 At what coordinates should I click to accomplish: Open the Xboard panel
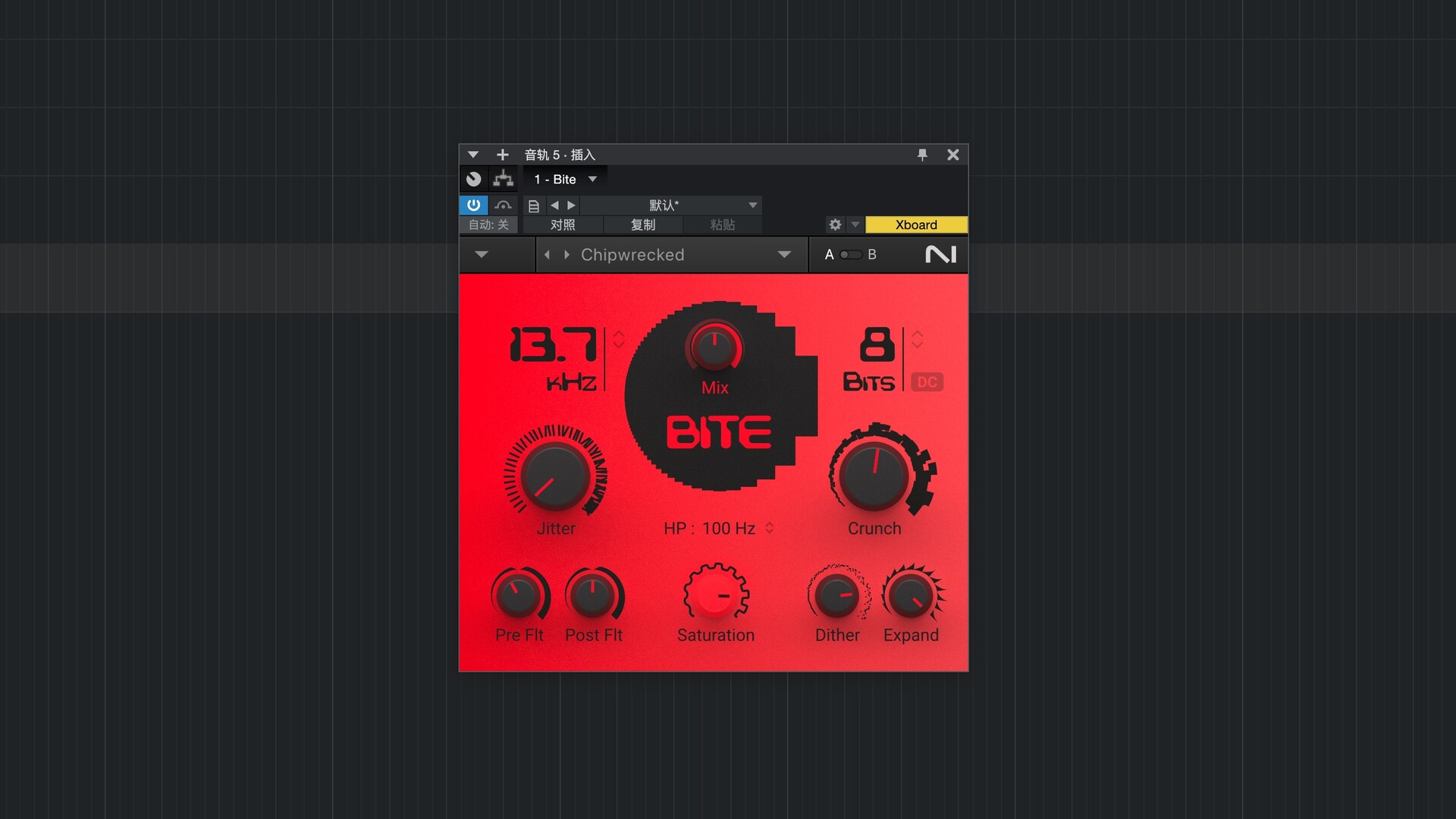click(x=916, y=224)
